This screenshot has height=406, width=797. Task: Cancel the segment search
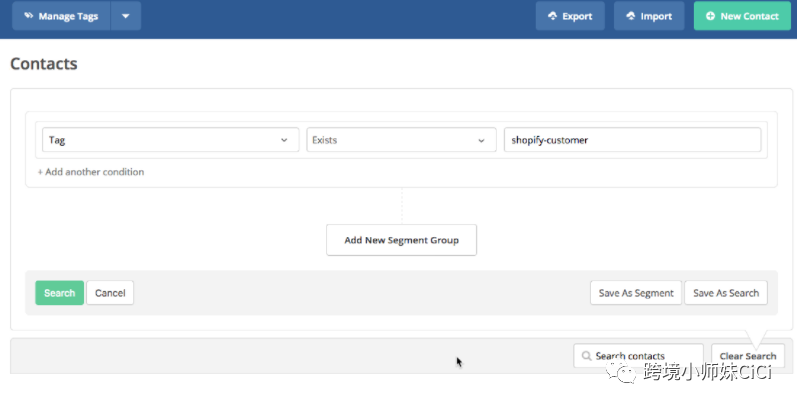(x=110, y=293)
